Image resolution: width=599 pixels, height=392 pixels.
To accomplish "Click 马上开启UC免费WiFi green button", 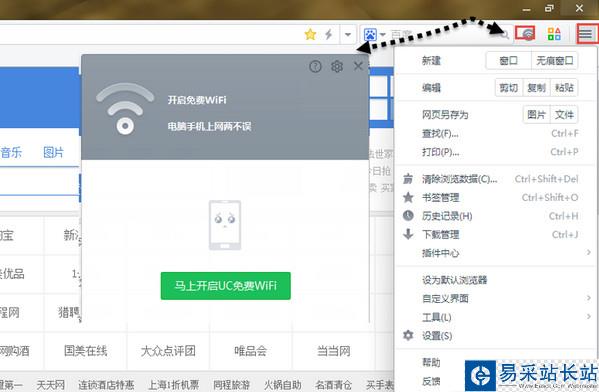I will point(225,286).
